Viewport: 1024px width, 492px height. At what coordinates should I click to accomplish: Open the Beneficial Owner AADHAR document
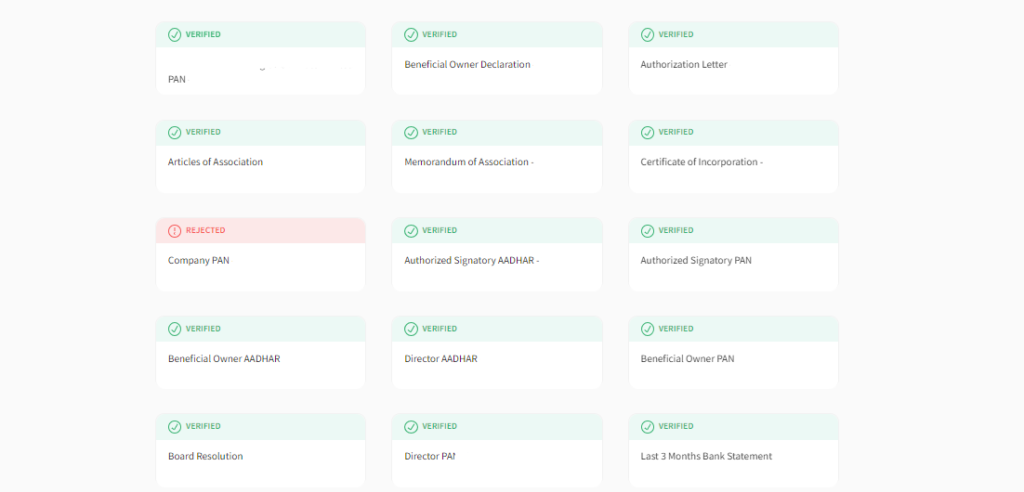coord(260,364)
